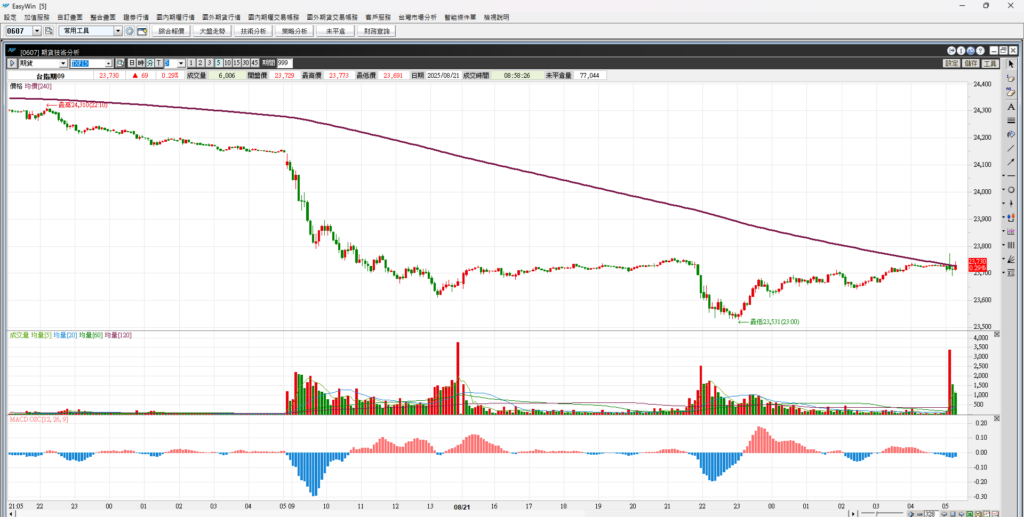Toggle the 日 daily period button
The width and height of the screenshot is (1024, 517).
coord(132,63)
